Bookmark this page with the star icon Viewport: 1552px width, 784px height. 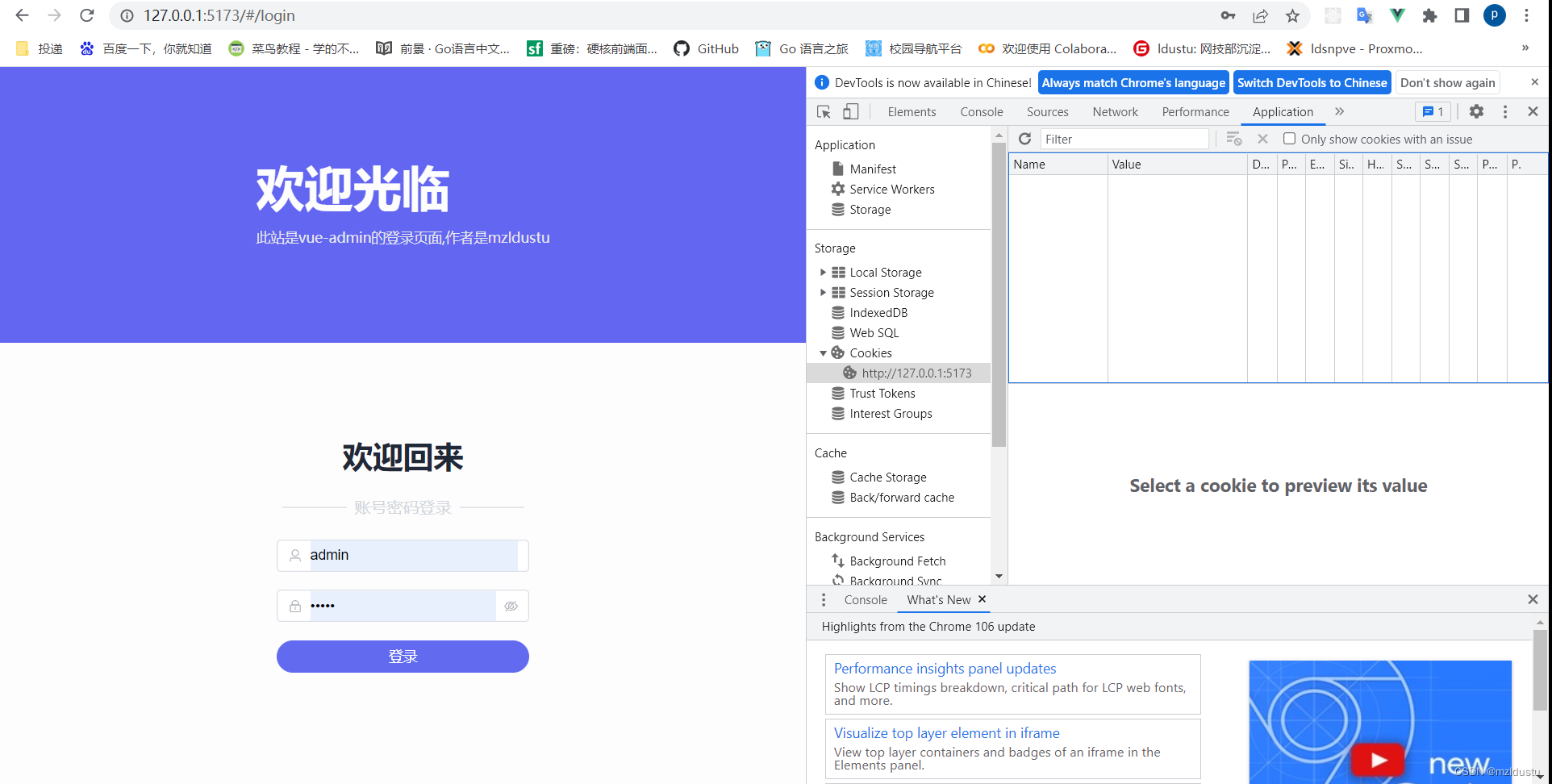tap(1292, 15)
